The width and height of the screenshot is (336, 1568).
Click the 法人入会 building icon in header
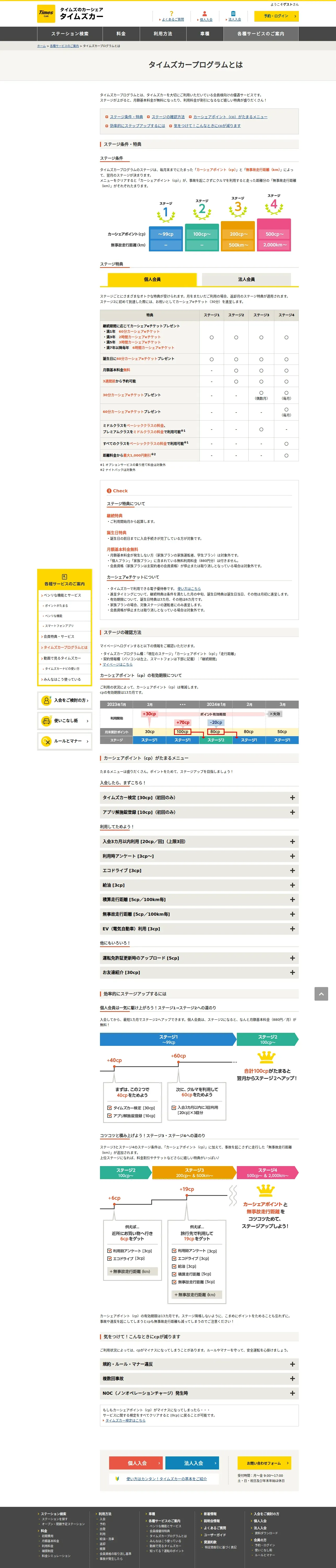[233, 13]
